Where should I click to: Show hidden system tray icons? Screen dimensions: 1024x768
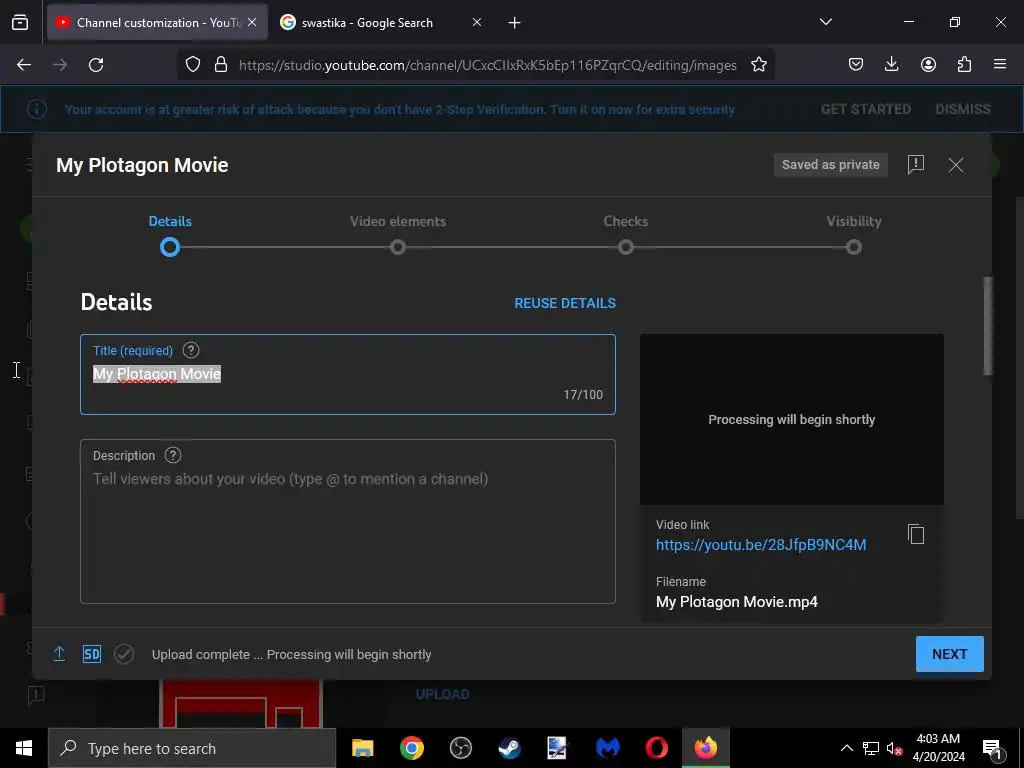[846, 748]
